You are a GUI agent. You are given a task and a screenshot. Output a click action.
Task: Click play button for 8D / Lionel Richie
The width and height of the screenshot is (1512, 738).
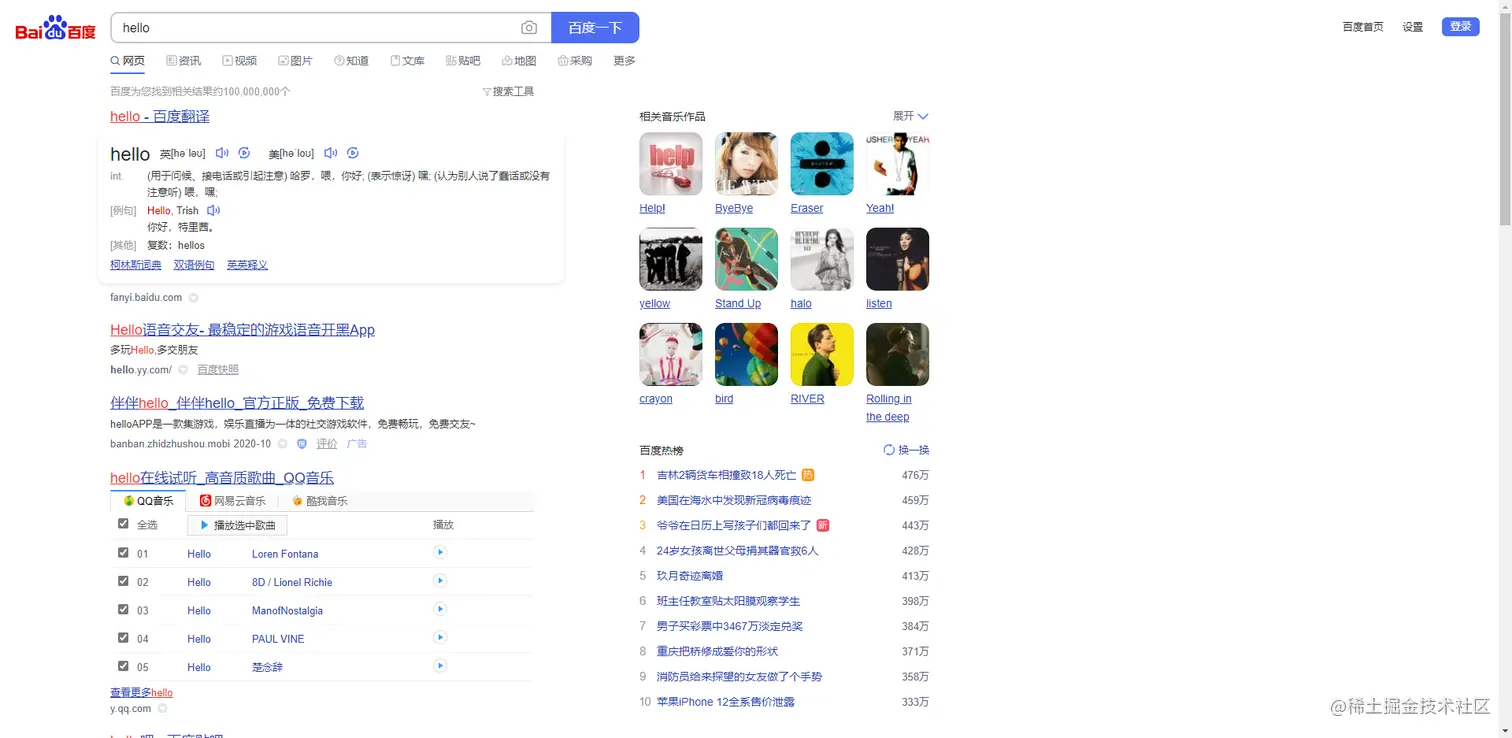tap(439, 581)
